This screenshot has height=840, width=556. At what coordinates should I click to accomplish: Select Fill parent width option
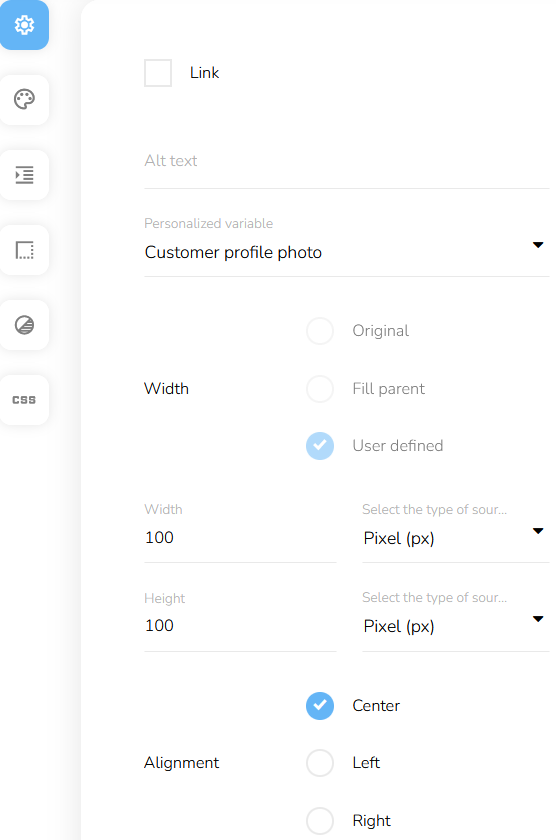pos(320,388)
